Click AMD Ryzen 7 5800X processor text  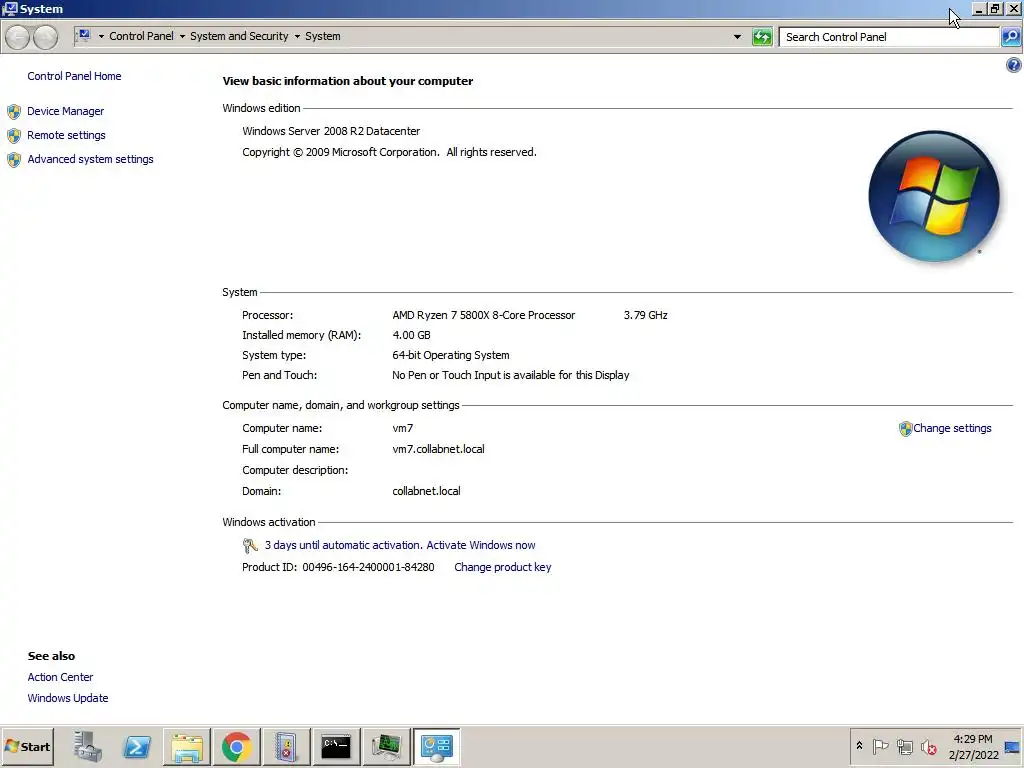point(483,315)
